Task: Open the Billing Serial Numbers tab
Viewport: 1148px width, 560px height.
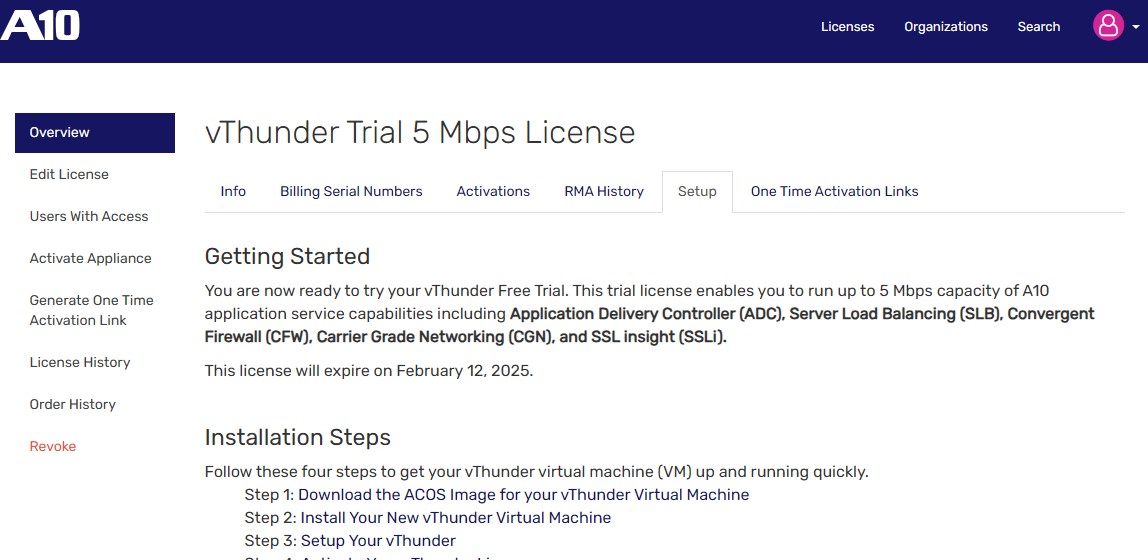Action: (x=351, y=191)
